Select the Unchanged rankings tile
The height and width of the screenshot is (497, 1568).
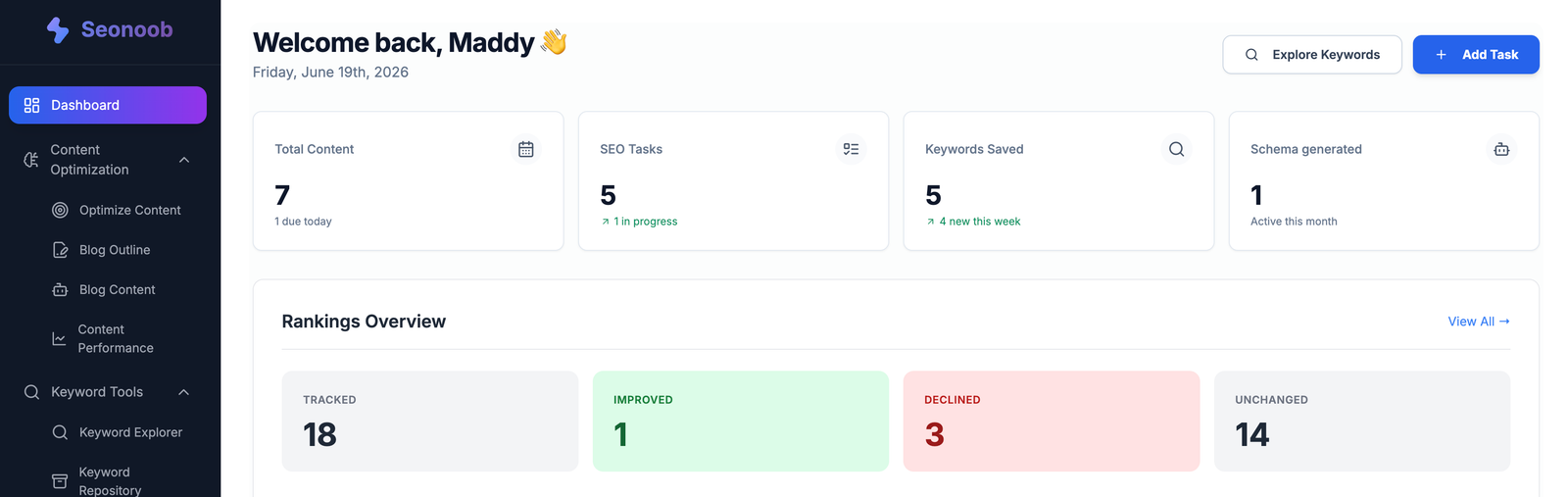coord(1362,422)
